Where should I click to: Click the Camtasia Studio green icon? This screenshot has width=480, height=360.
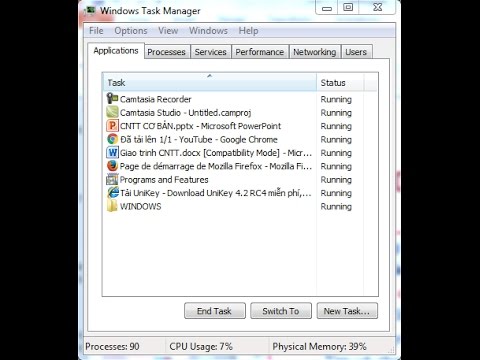pyautogui.click(x=112, y=112)
